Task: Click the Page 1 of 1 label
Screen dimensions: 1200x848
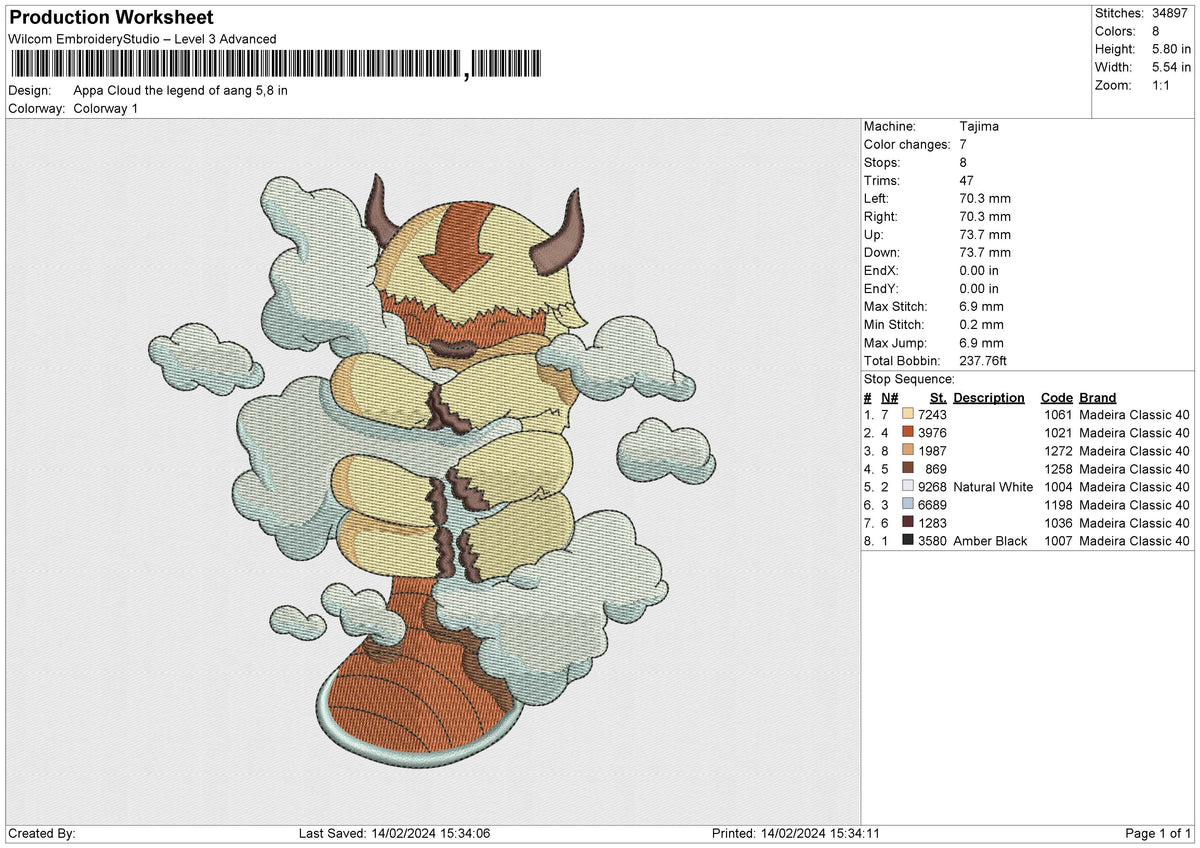Action: tap(1160, 832)
